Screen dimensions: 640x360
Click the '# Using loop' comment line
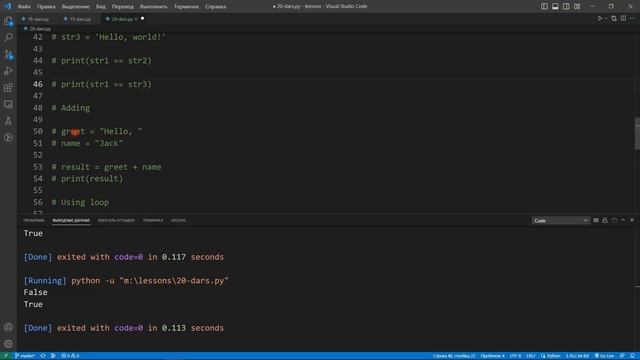click(80, 202)
